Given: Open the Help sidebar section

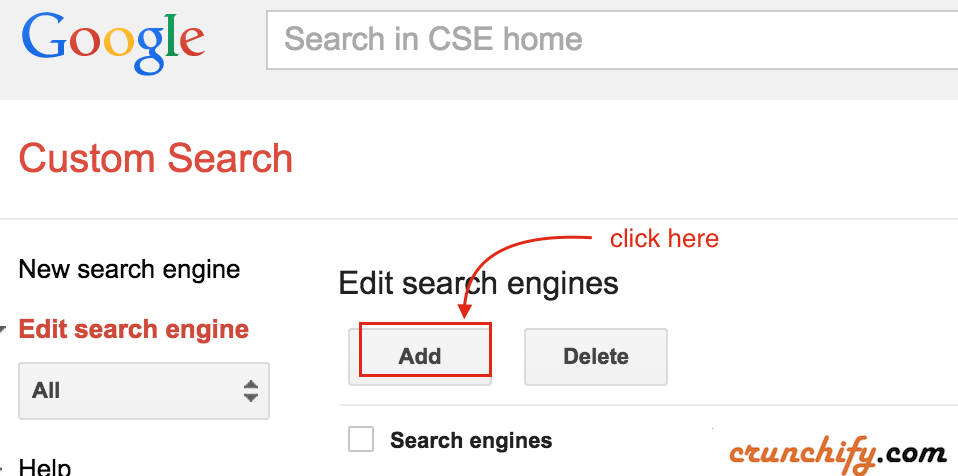Looking at the screenshot, I should click(x=45, y=469).
